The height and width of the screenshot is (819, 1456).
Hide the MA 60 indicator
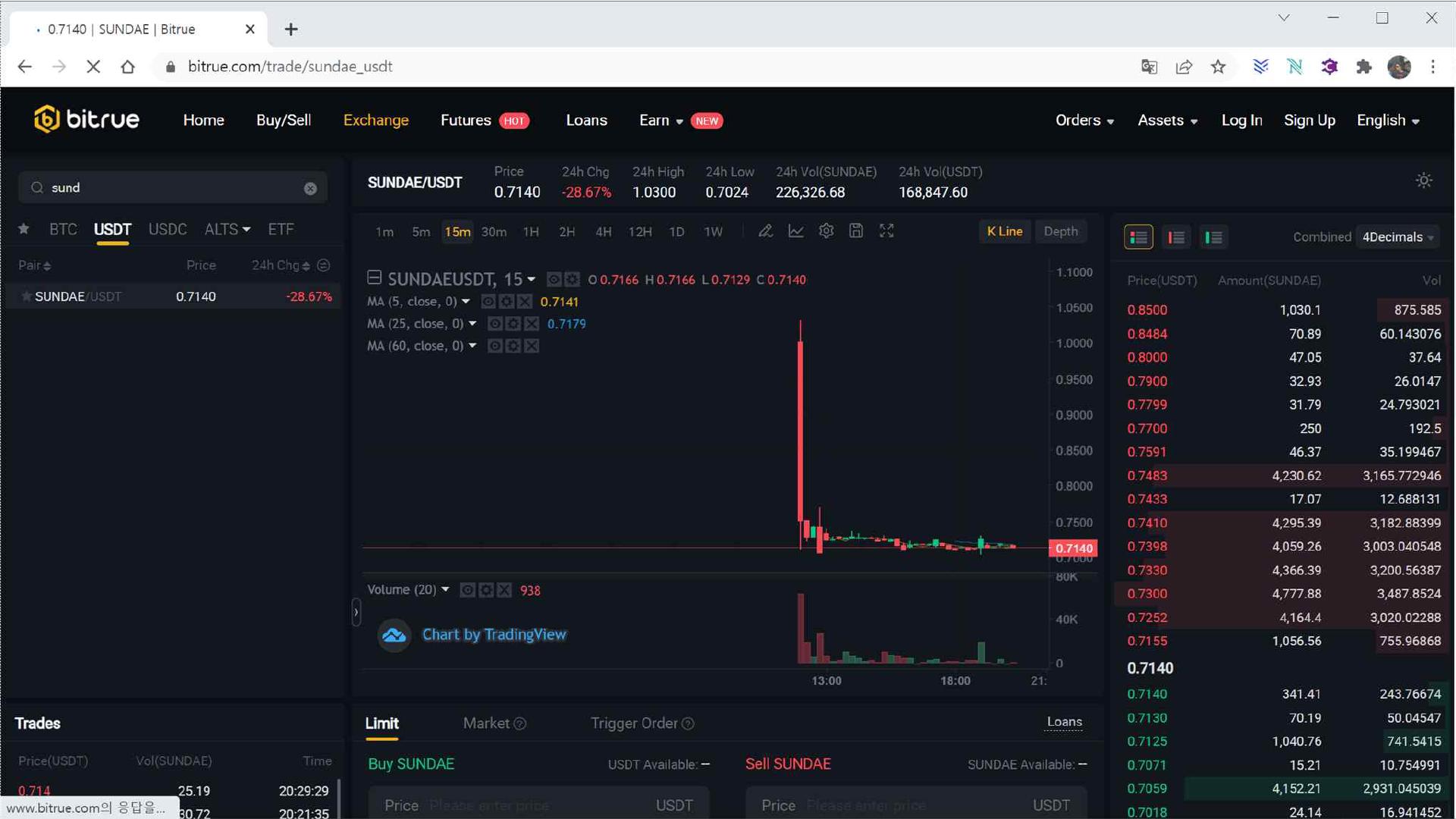(495, 345)
